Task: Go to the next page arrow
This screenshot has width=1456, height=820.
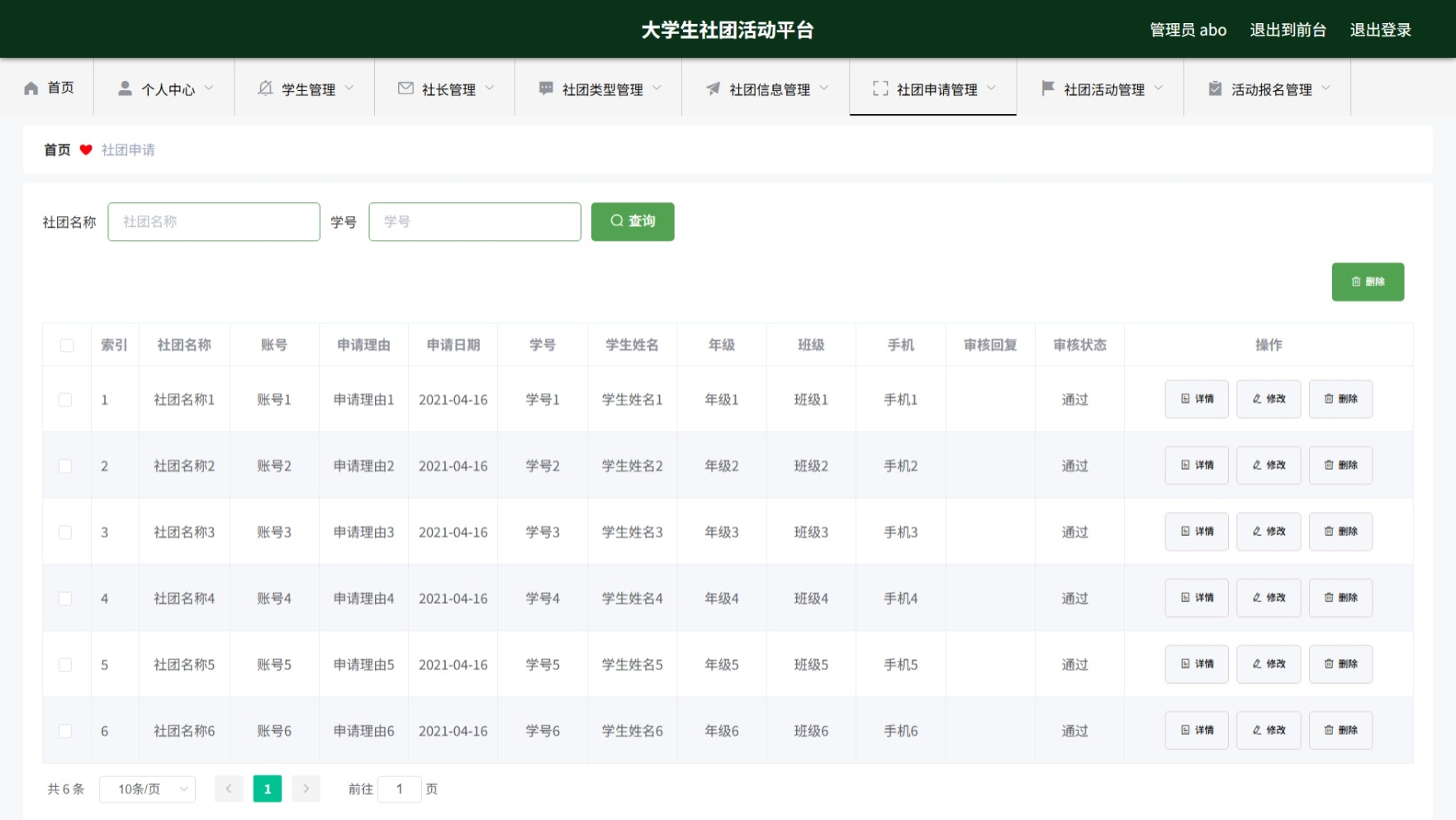Action: pos(306,789)
